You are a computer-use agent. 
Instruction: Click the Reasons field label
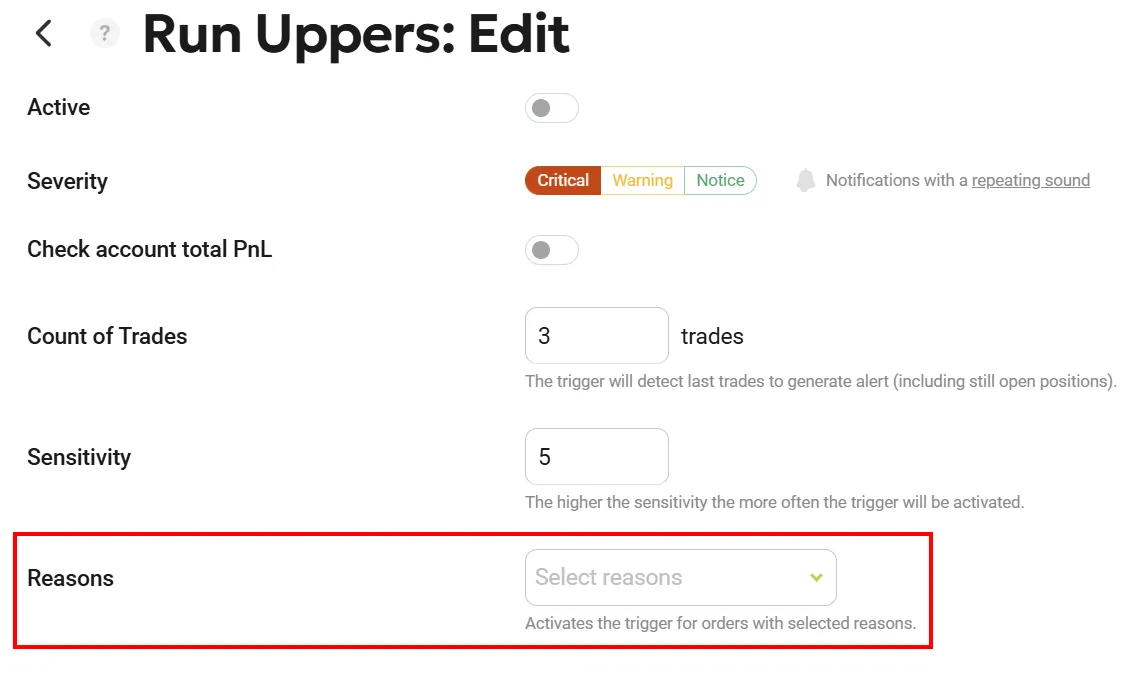tap(70, 578)
